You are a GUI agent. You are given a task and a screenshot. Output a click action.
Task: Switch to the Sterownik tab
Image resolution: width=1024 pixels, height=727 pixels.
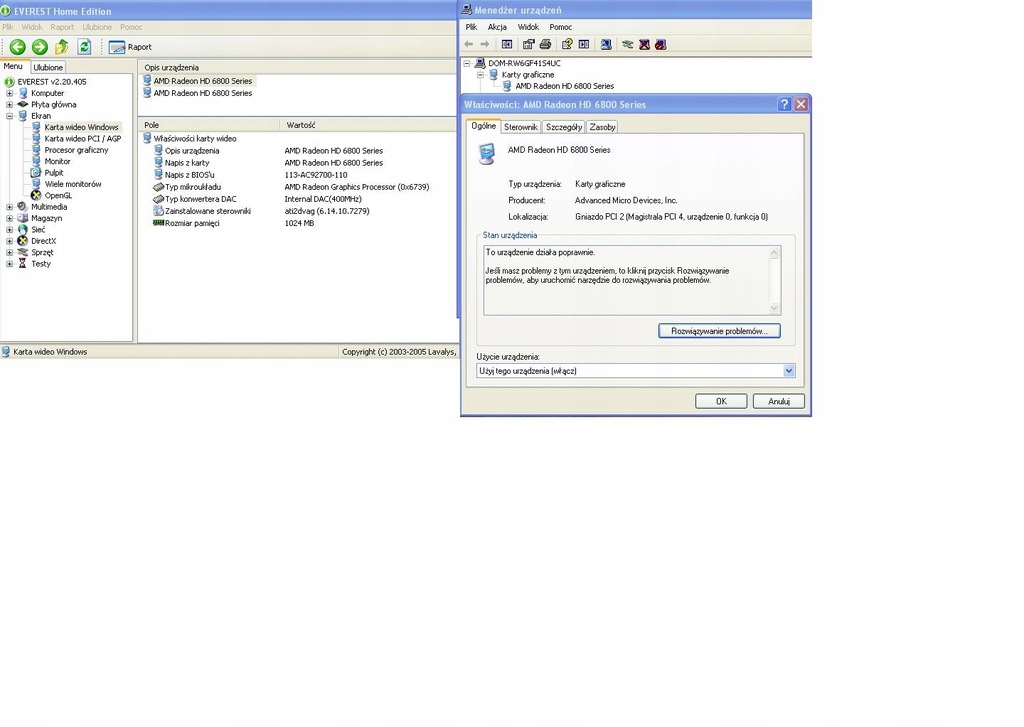[x=520, y=127]
